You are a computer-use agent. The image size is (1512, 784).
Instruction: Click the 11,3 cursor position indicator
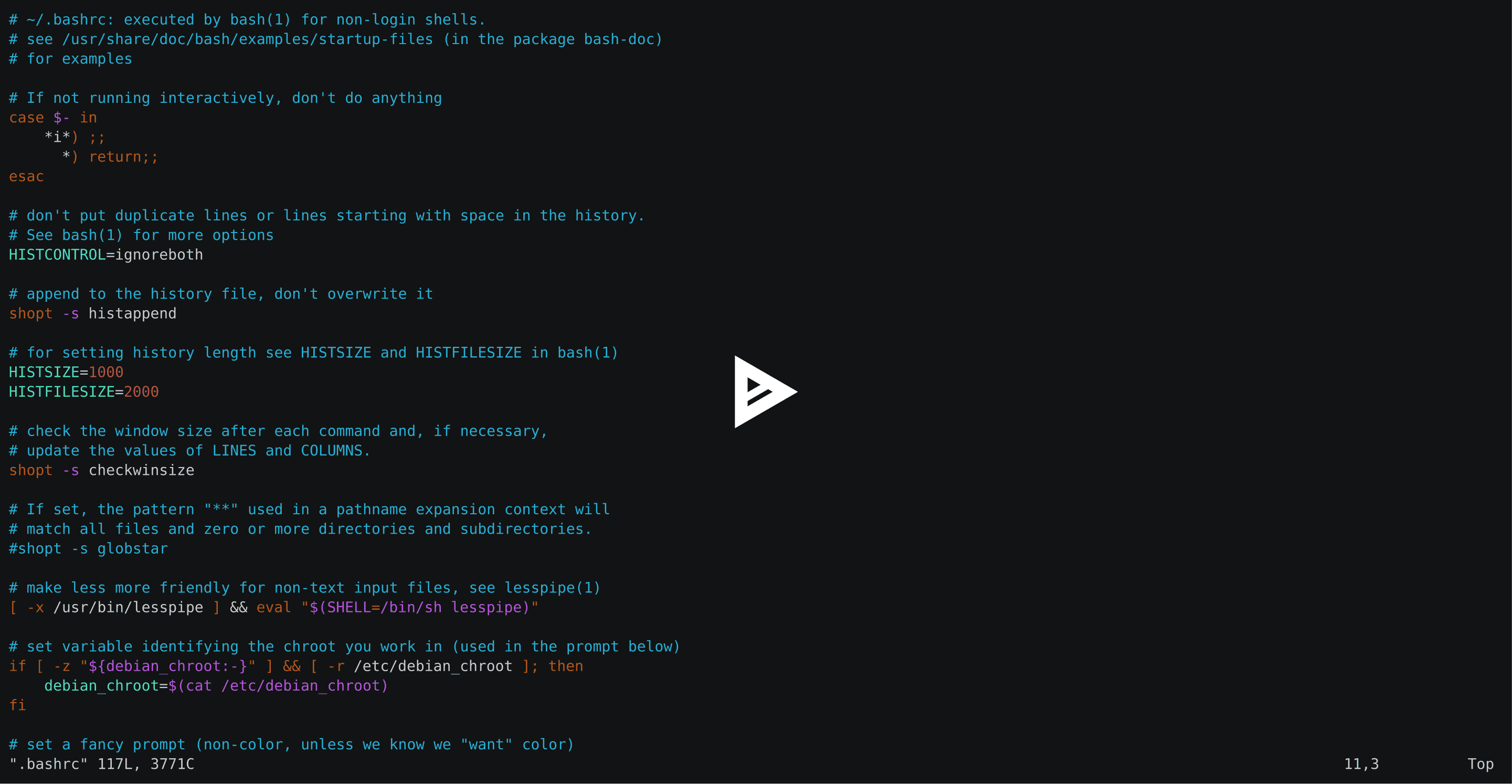click(x=1362, y=765)
